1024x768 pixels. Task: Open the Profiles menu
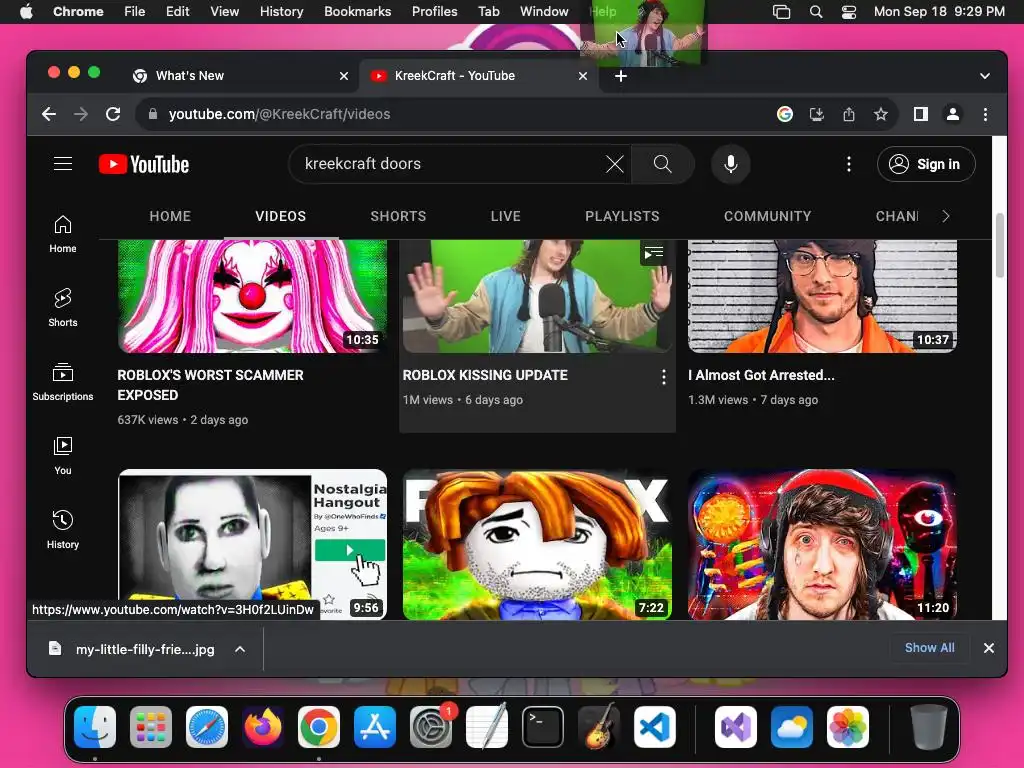(434, 12)
